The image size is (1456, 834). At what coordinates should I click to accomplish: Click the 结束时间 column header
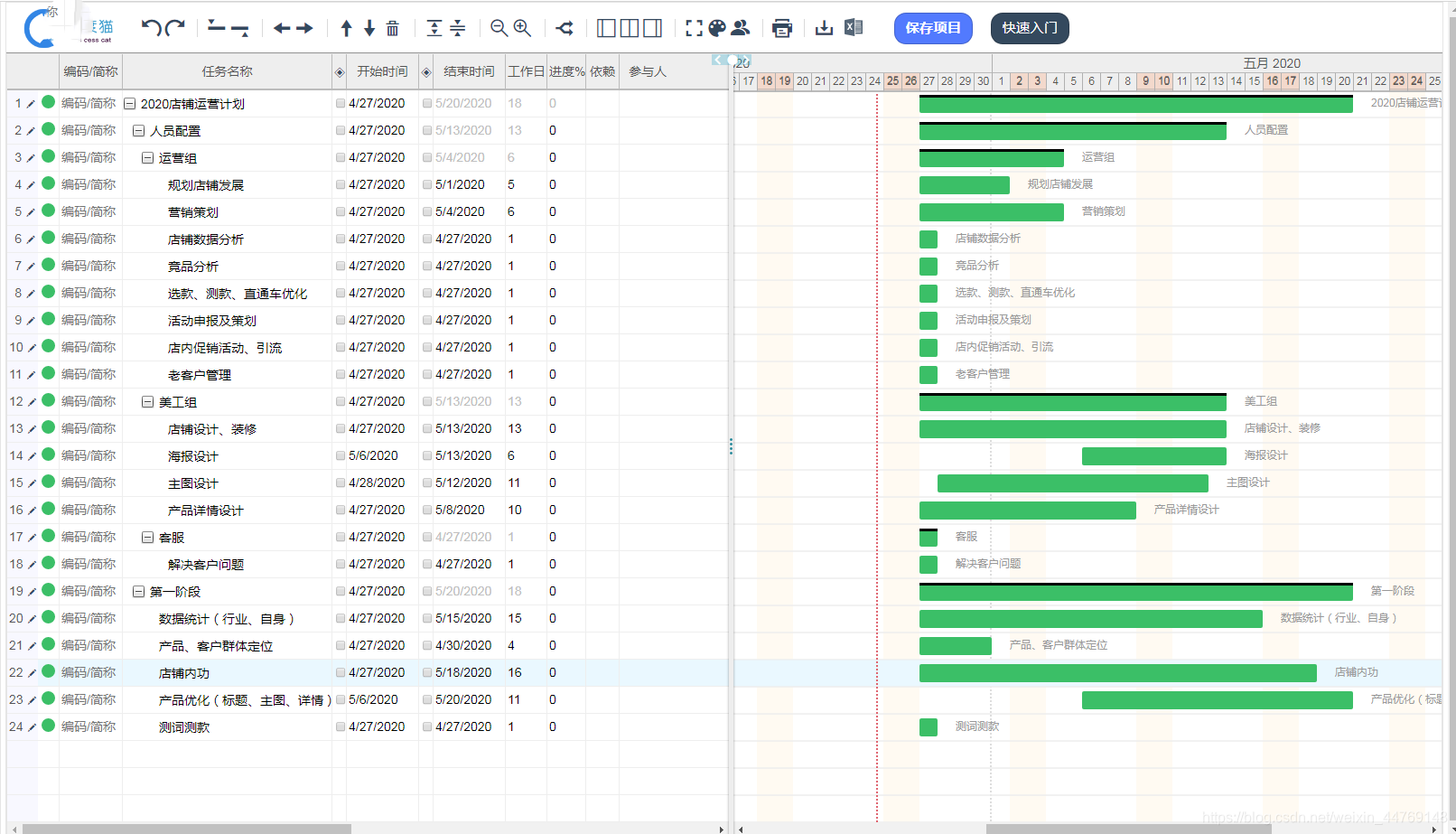(469, 71)
